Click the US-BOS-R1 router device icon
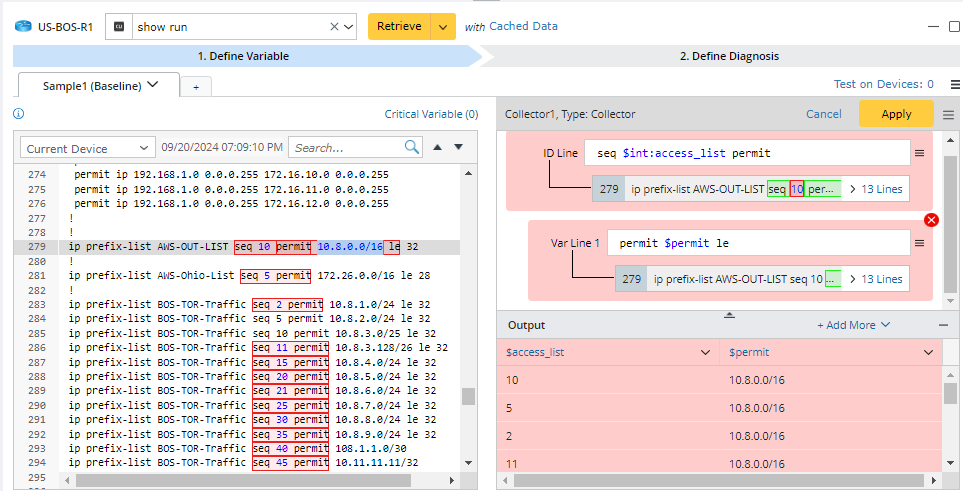This screenshot has width=963, height=491. (22, 27)
